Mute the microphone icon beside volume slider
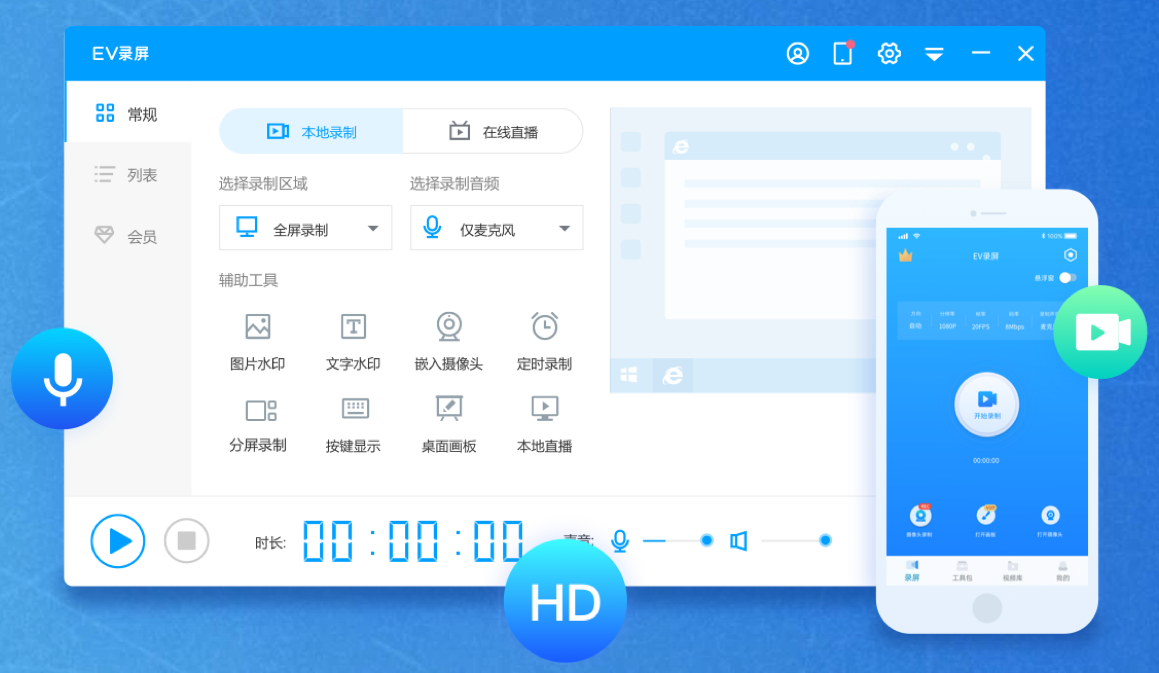Viewport: 1159px width, 673px height. [x=620, y=541]
